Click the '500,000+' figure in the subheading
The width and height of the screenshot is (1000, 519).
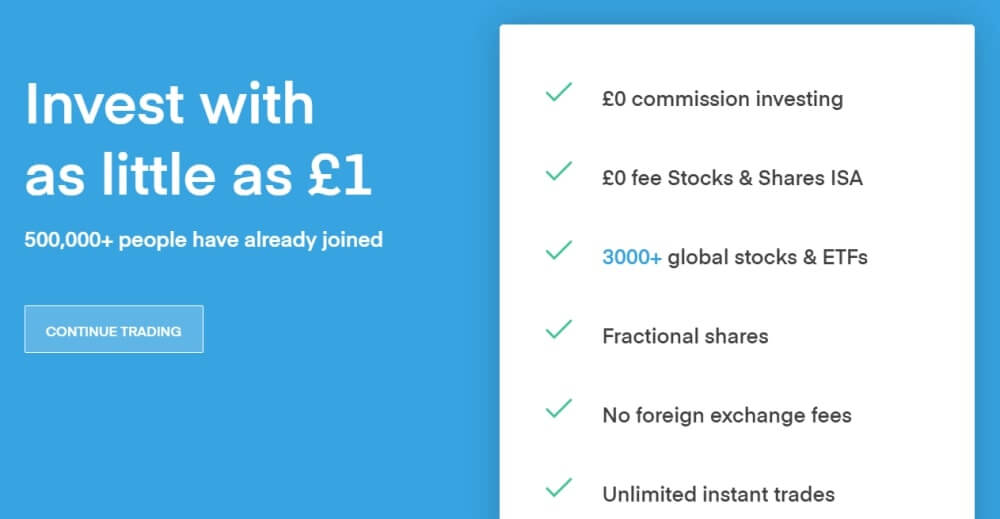click(x=69, y=240)
